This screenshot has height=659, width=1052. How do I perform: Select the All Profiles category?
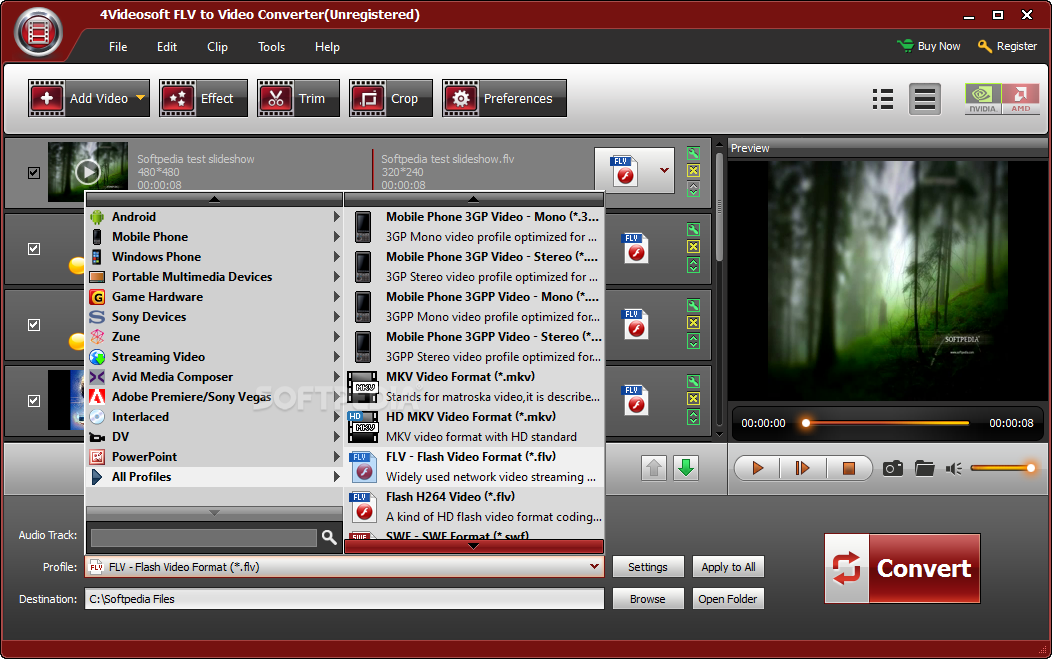[215, 477]
